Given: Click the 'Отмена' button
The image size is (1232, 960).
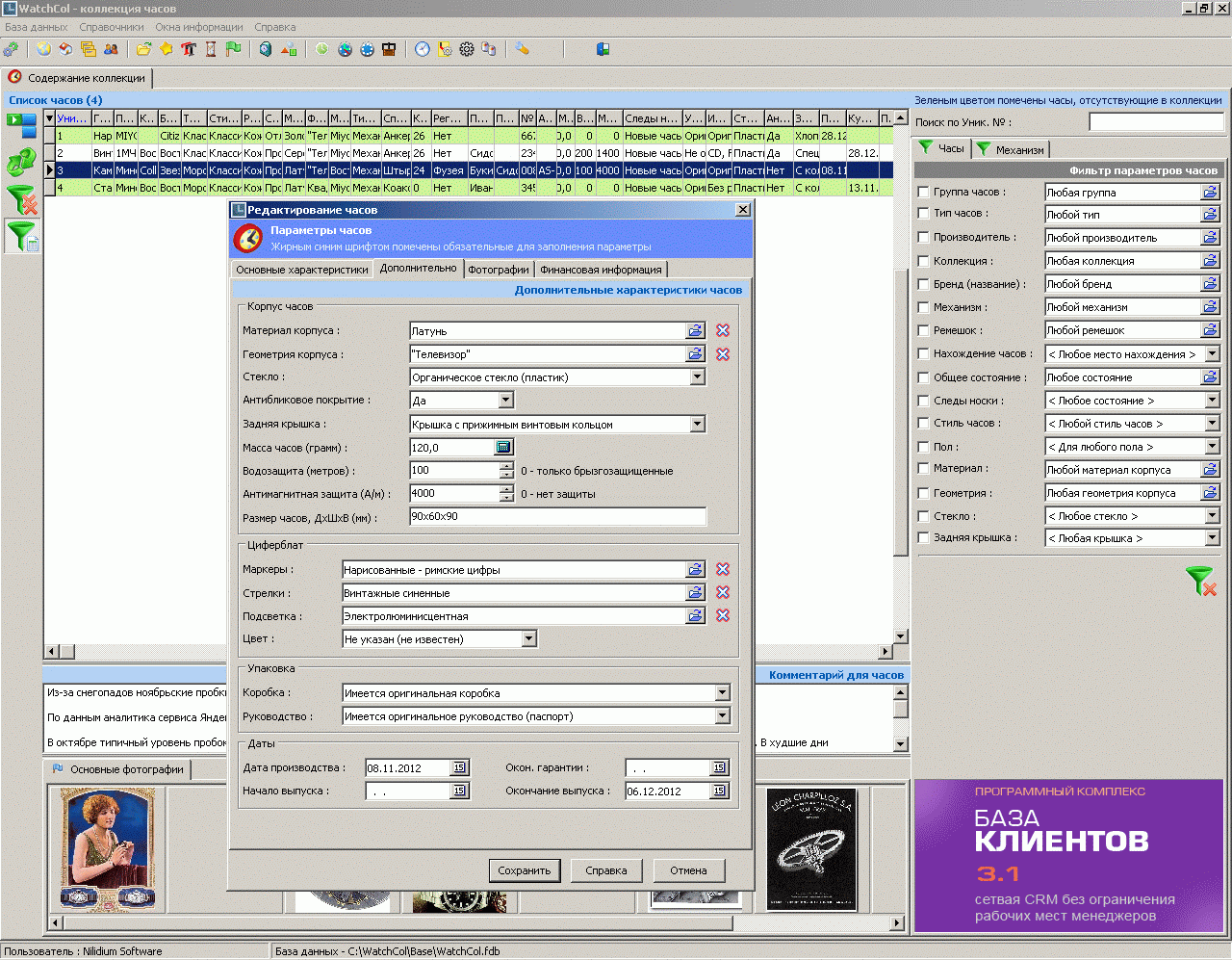Looking at the screenshot, I should pos(688,870).
